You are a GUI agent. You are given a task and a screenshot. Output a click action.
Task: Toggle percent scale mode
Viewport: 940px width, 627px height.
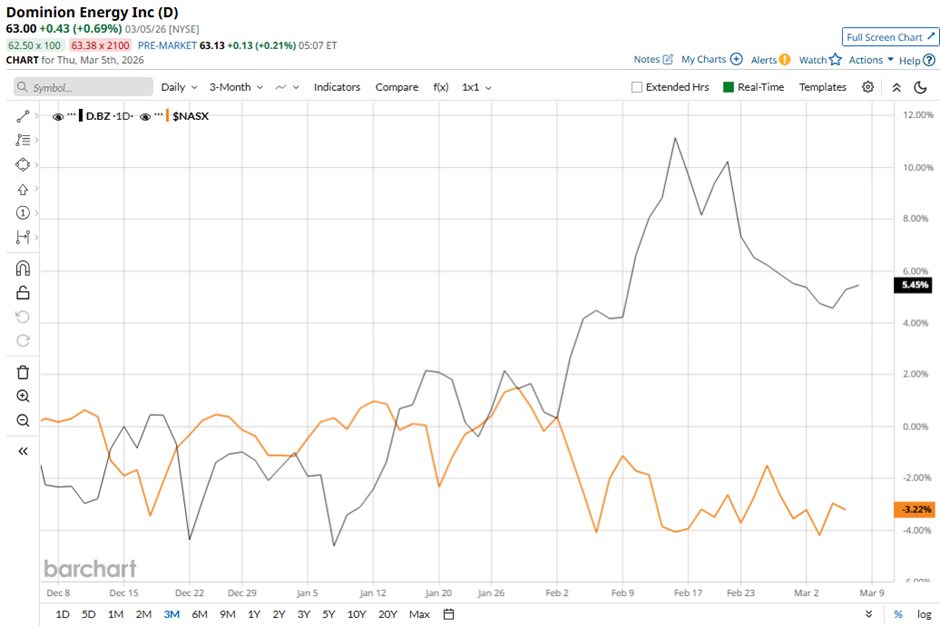click(898, 614)
